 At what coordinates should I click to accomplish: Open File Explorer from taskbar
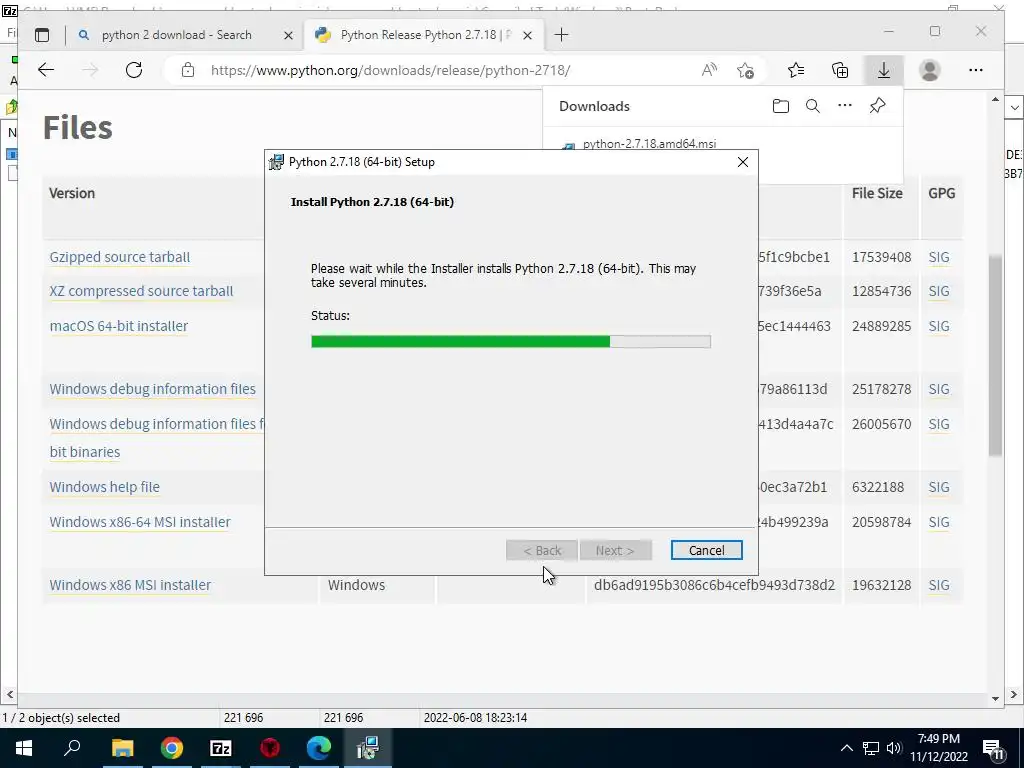click(x=122, y=748)
